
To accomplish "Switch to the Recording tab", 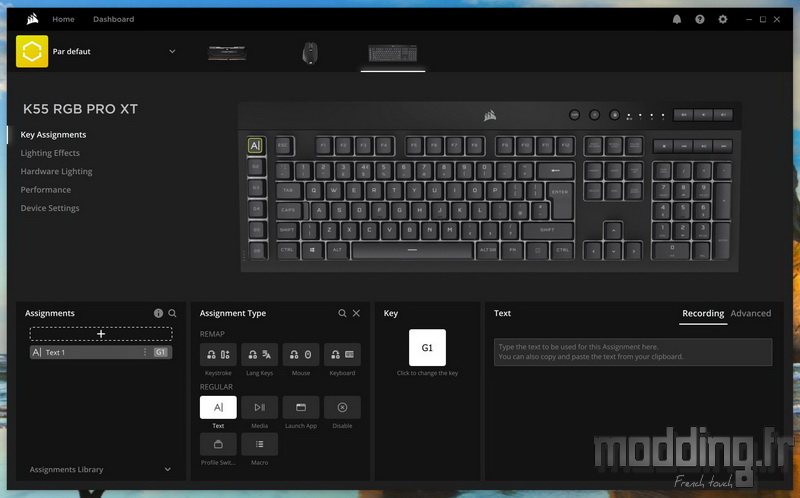I will coord(703,313).
